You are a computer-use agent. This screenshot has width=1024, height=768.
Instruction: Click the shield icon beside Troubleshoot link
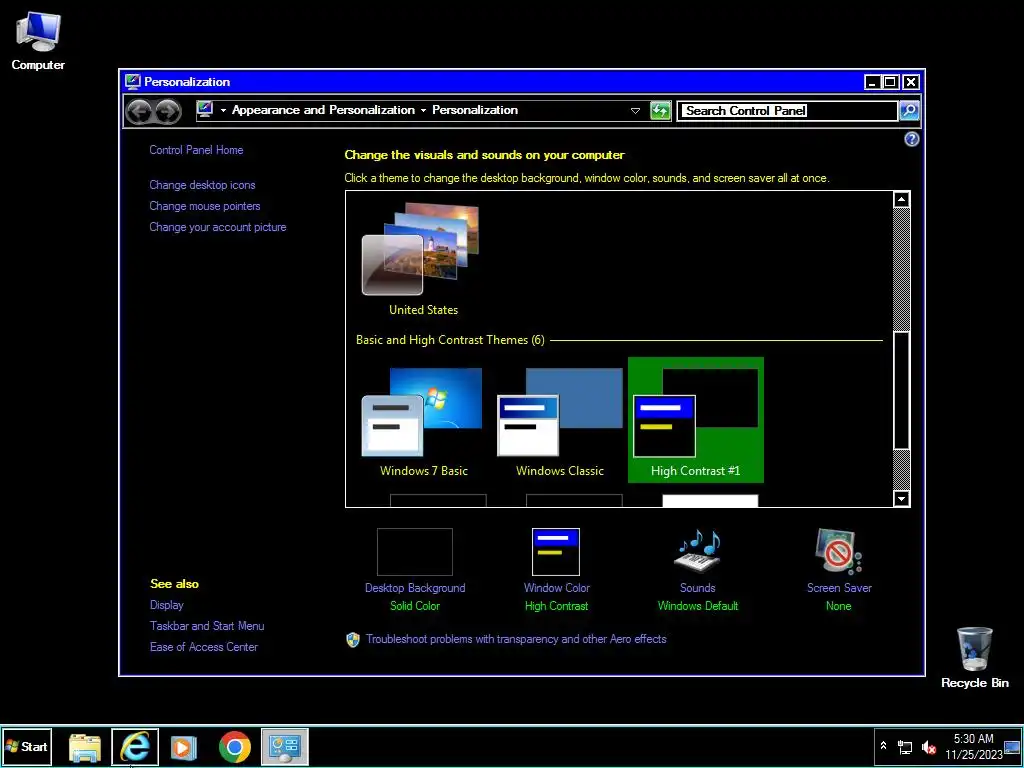(x=353, y=639)
